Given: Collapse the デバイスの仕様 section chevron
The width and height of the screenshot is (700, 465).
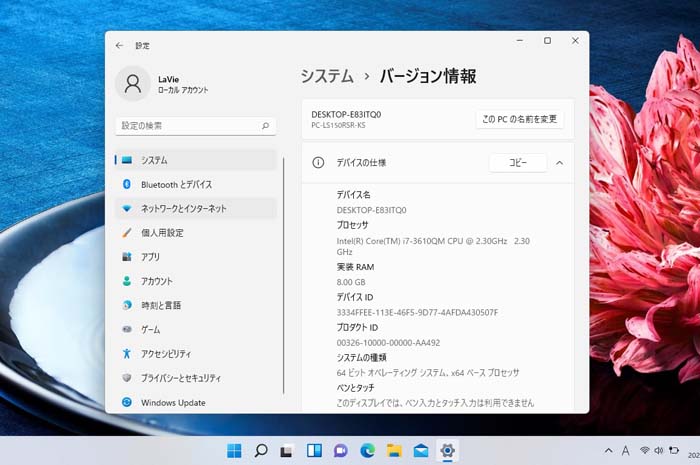Looking at the screenshot, I should click(559, 163).
